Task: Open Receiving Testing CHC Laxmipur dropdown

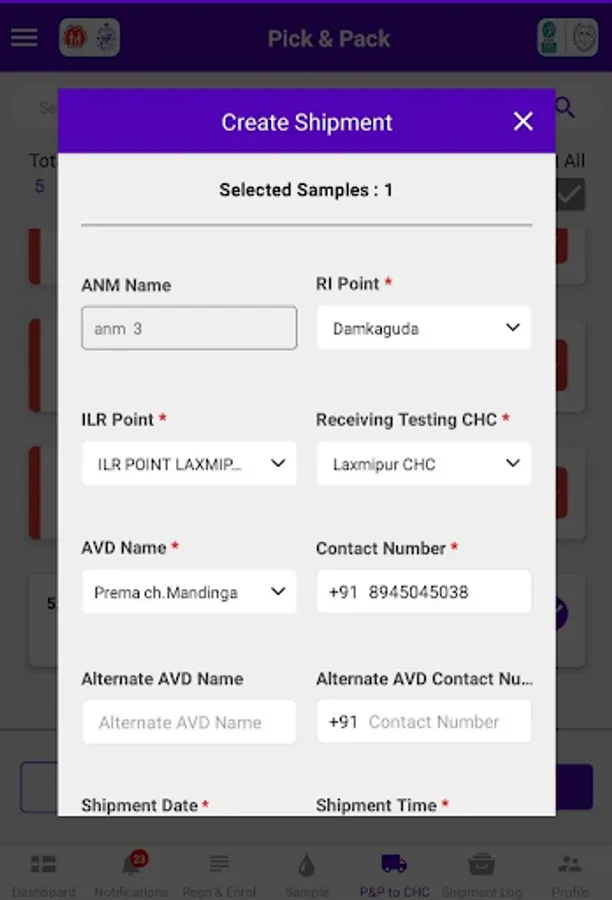Action: tap(424, 464)
